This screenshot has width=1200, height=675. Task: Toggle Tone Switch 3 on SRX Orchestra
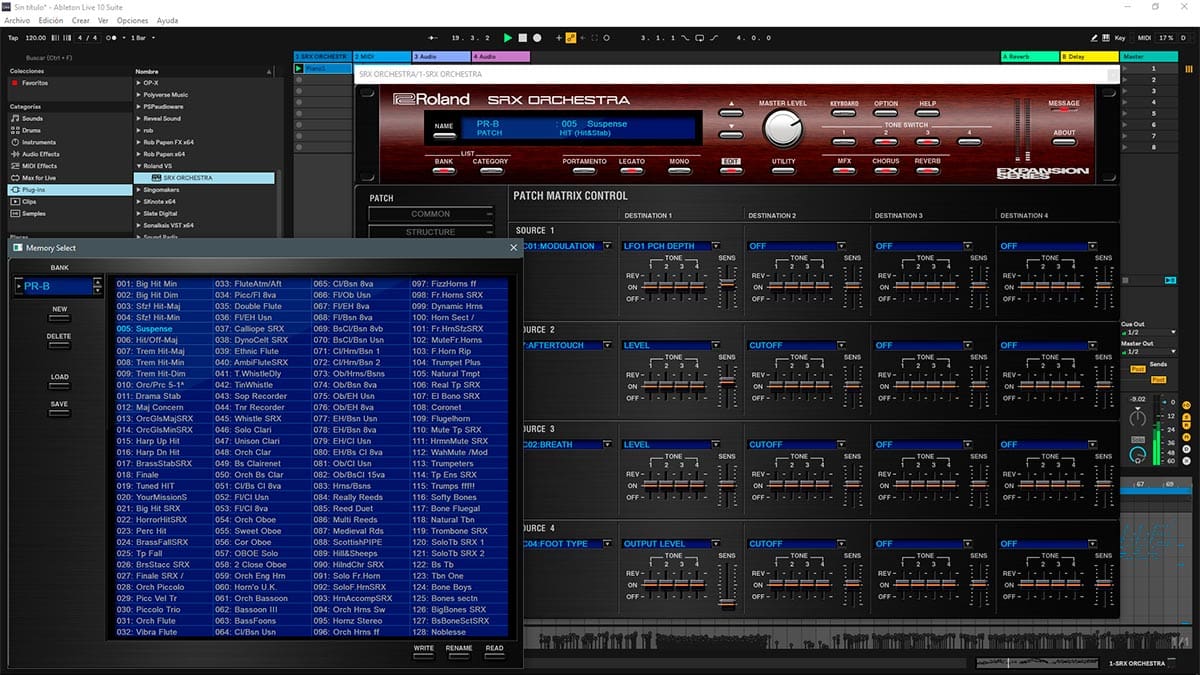(927, 141)
